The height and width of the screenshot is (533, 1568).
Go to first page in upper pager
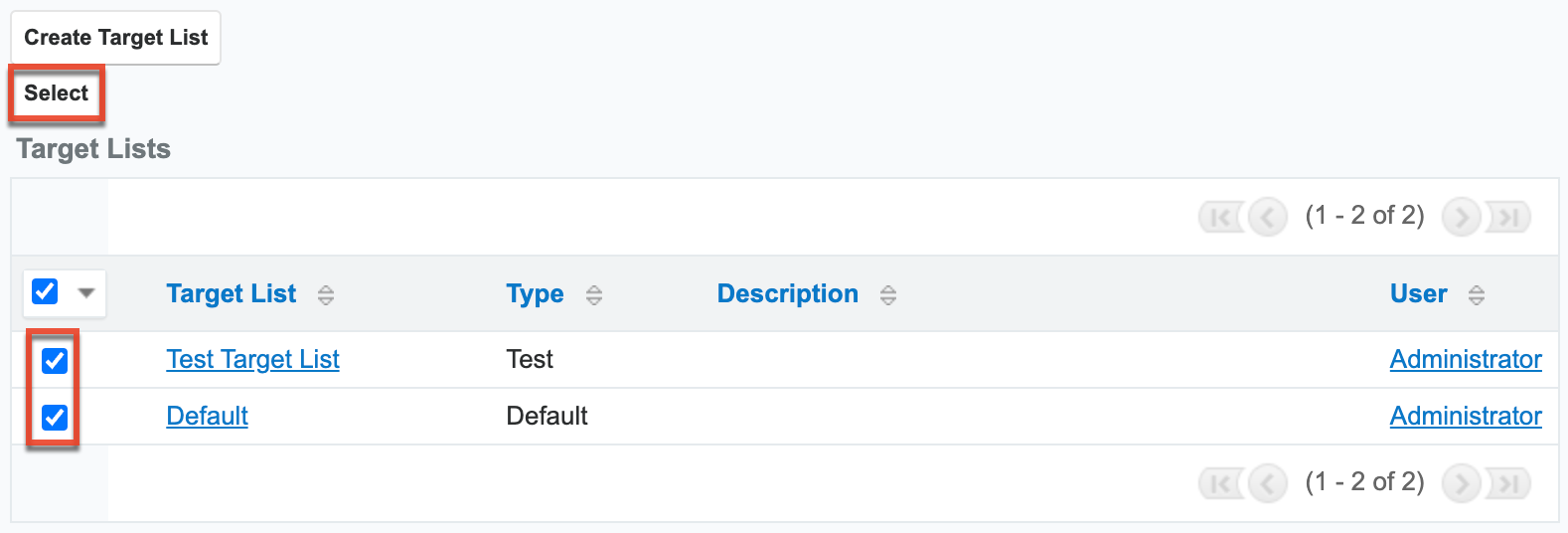[1220, 217]
